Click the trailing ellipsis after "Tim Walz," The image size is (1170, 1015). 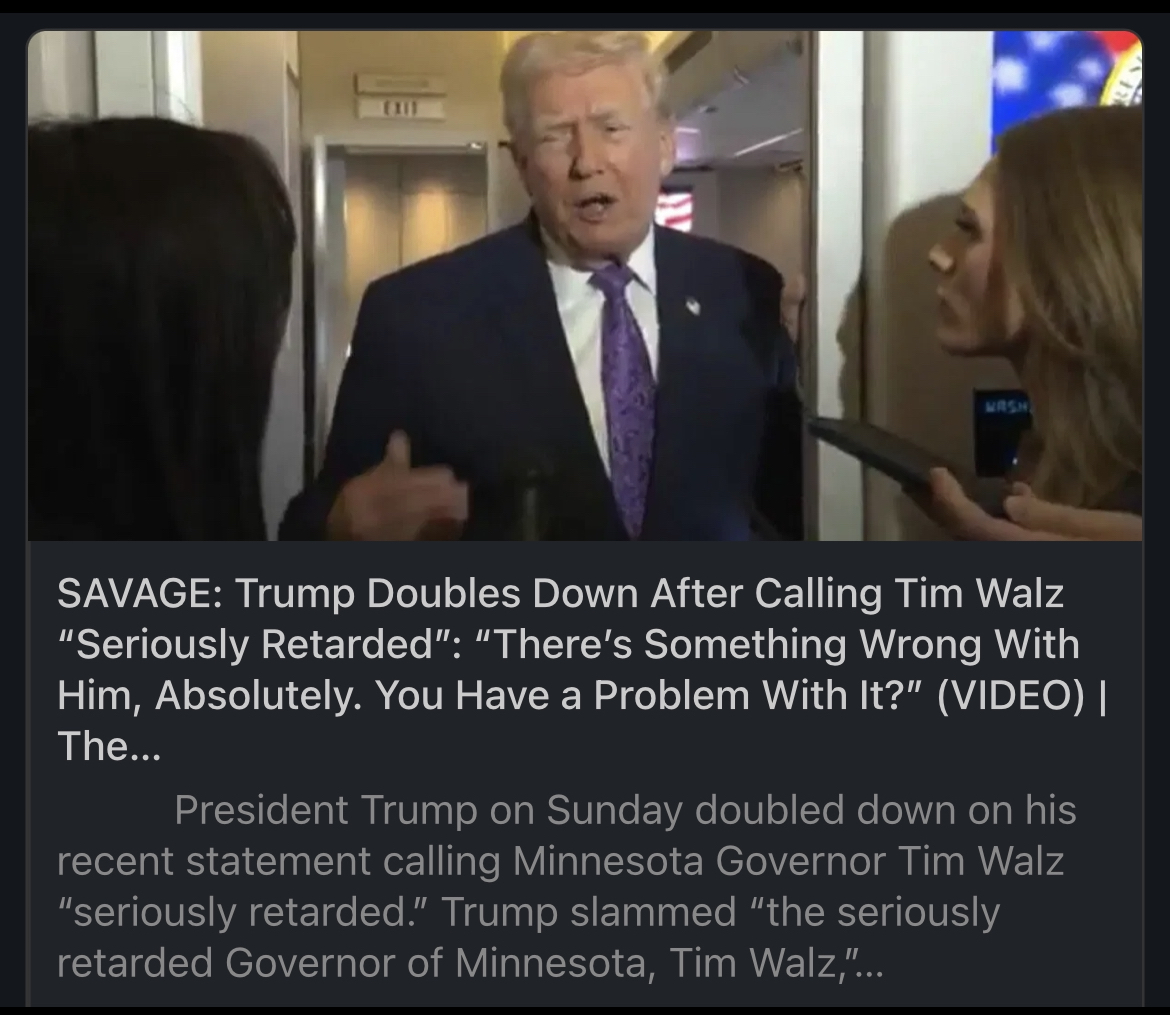870,968
